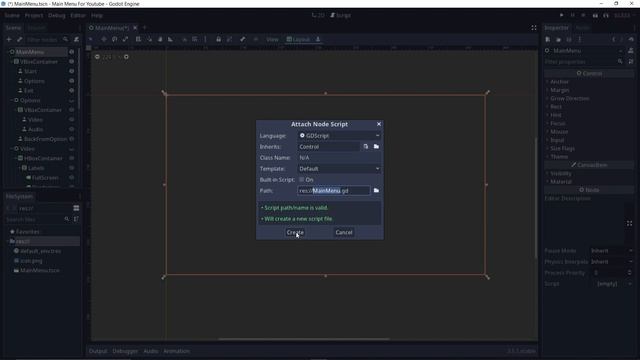Switch to the 2D workspace
This screenshot has height=360, width=640.
318,16
